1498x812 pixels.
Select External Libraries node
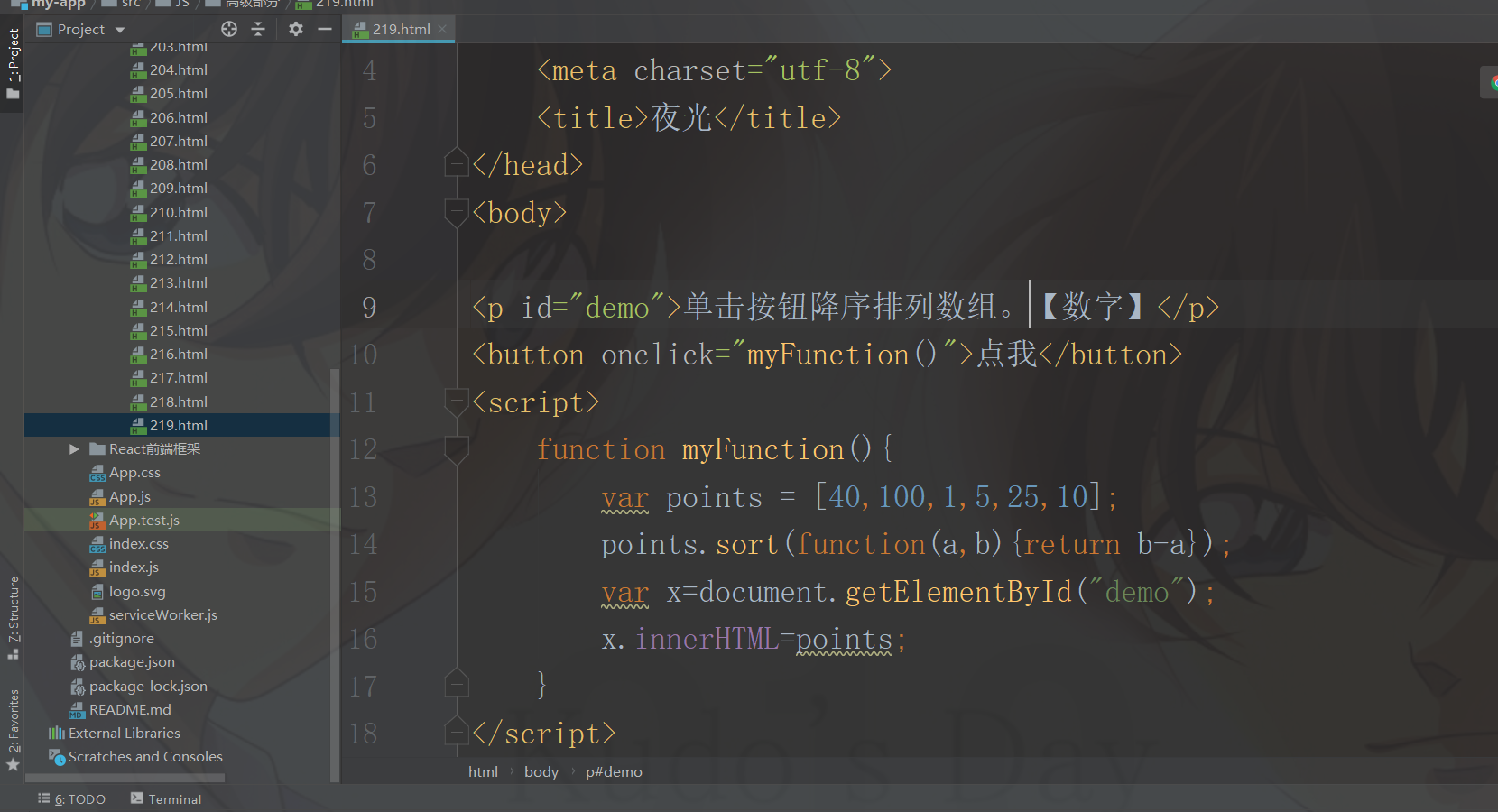(x=115, y=734)
